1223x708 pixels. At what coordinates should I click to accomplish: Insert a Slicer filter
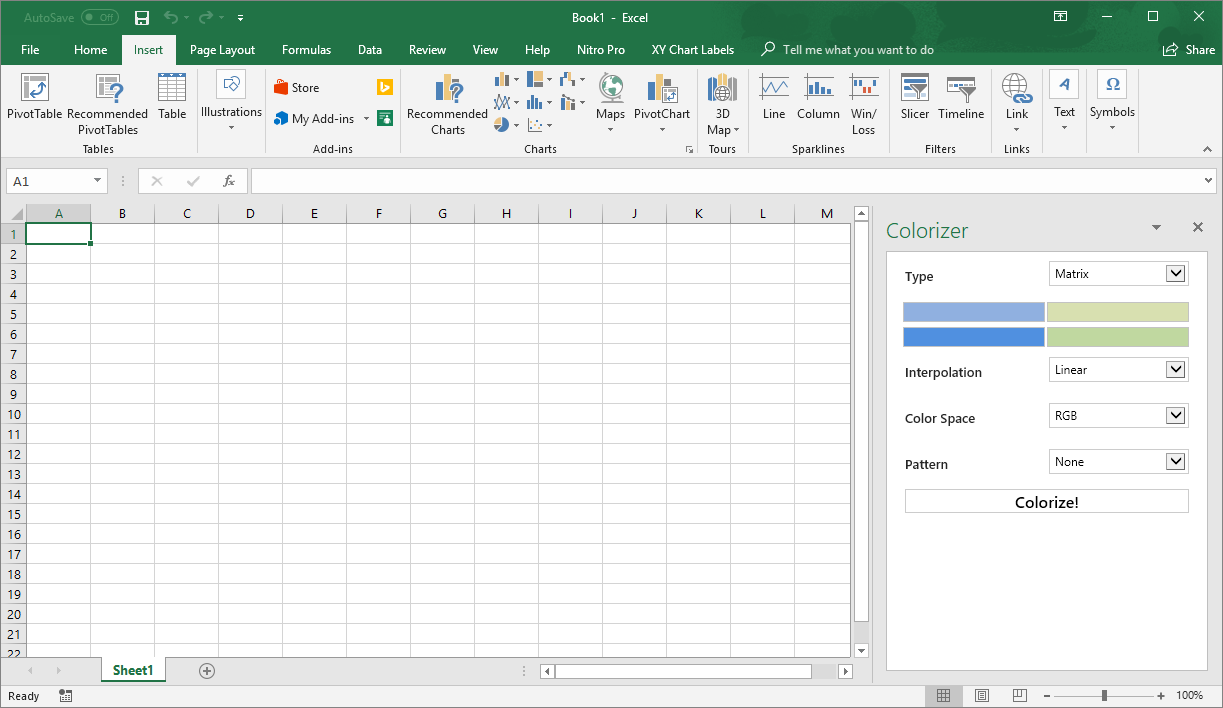(x=914, y=90)
